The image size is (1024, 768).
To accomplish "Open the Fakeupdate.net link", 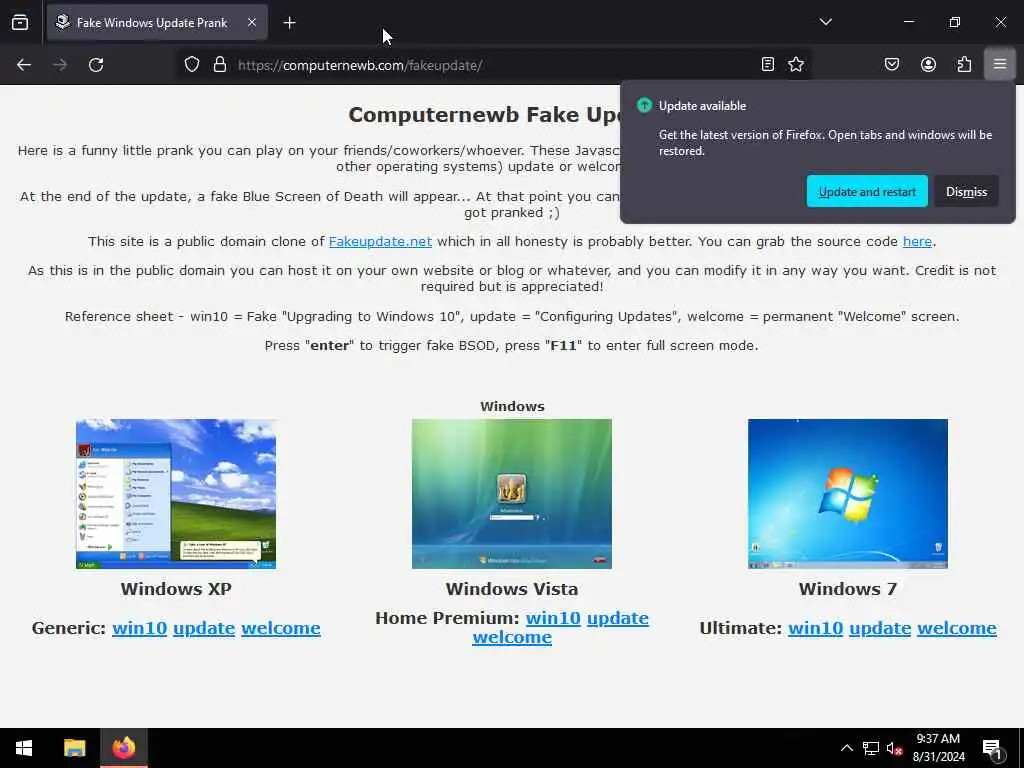I will pyautogui.click(x=380, y=242).
